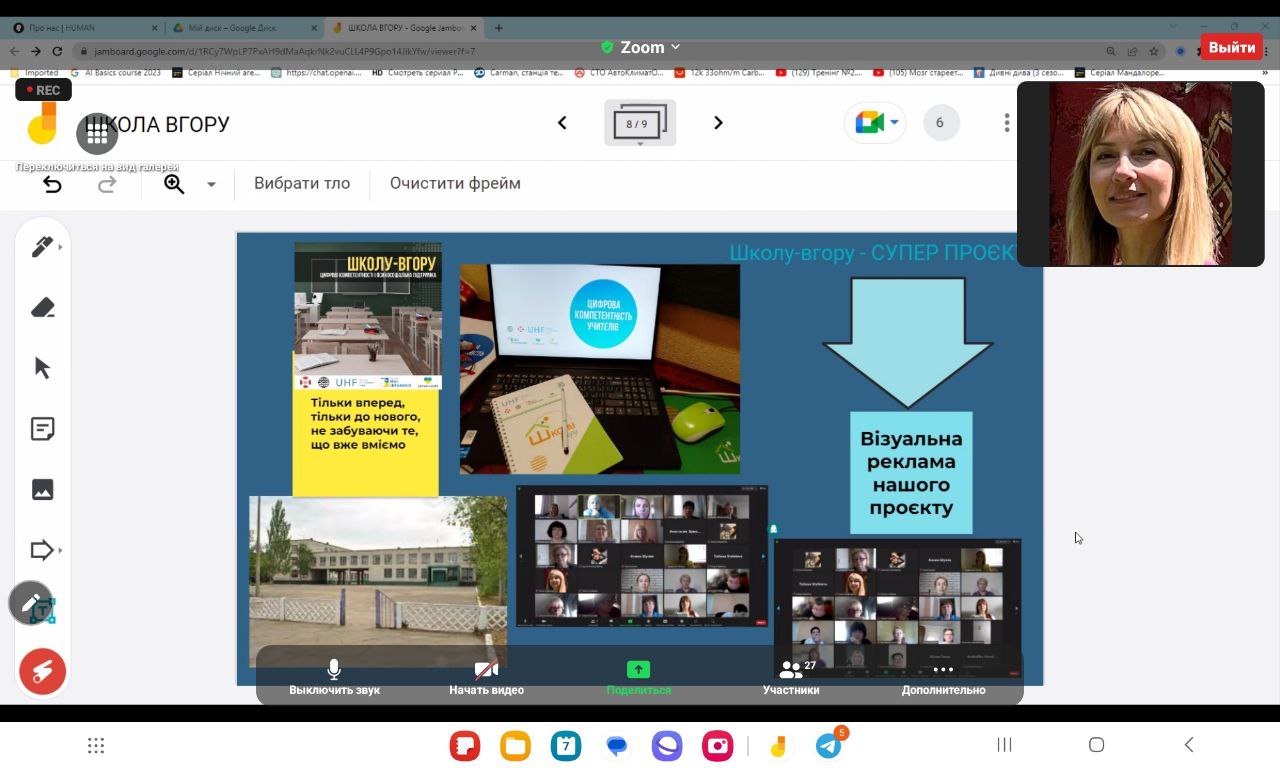Select the Pen drawing tool

click(x=42, y=247)
